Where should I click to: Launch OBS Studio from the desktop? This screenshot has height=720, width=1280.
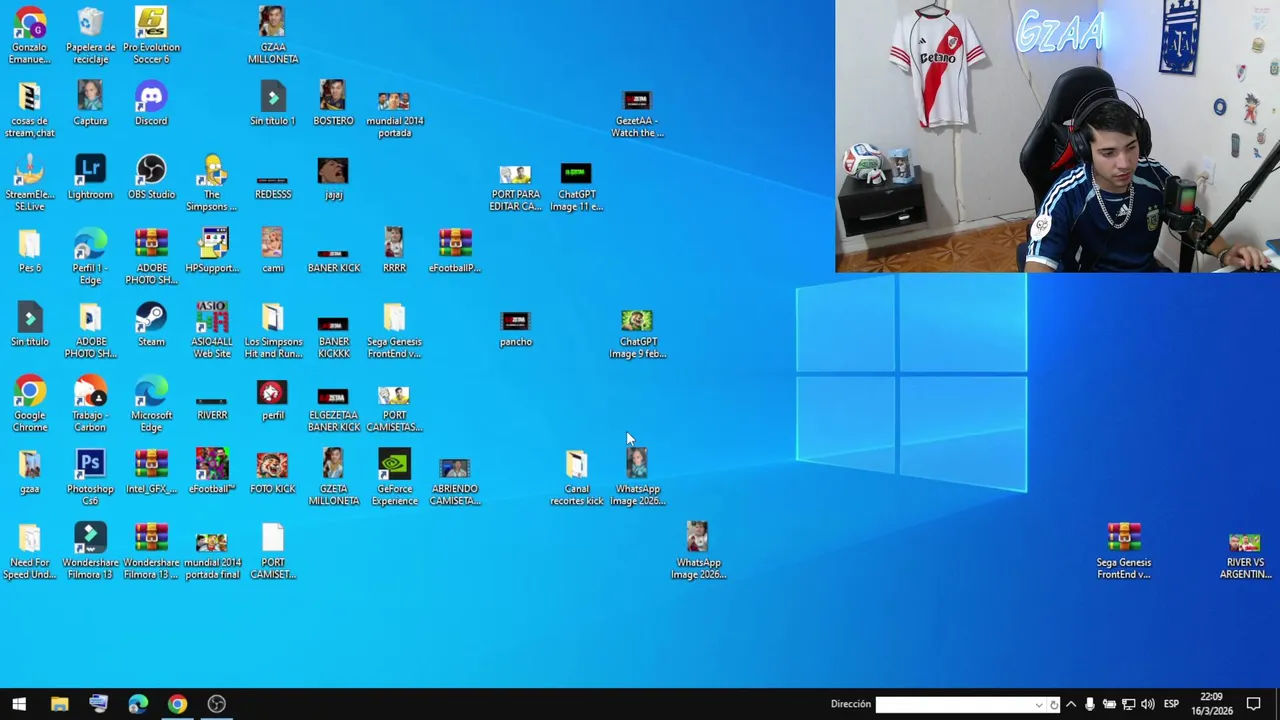tap(151, 177)
